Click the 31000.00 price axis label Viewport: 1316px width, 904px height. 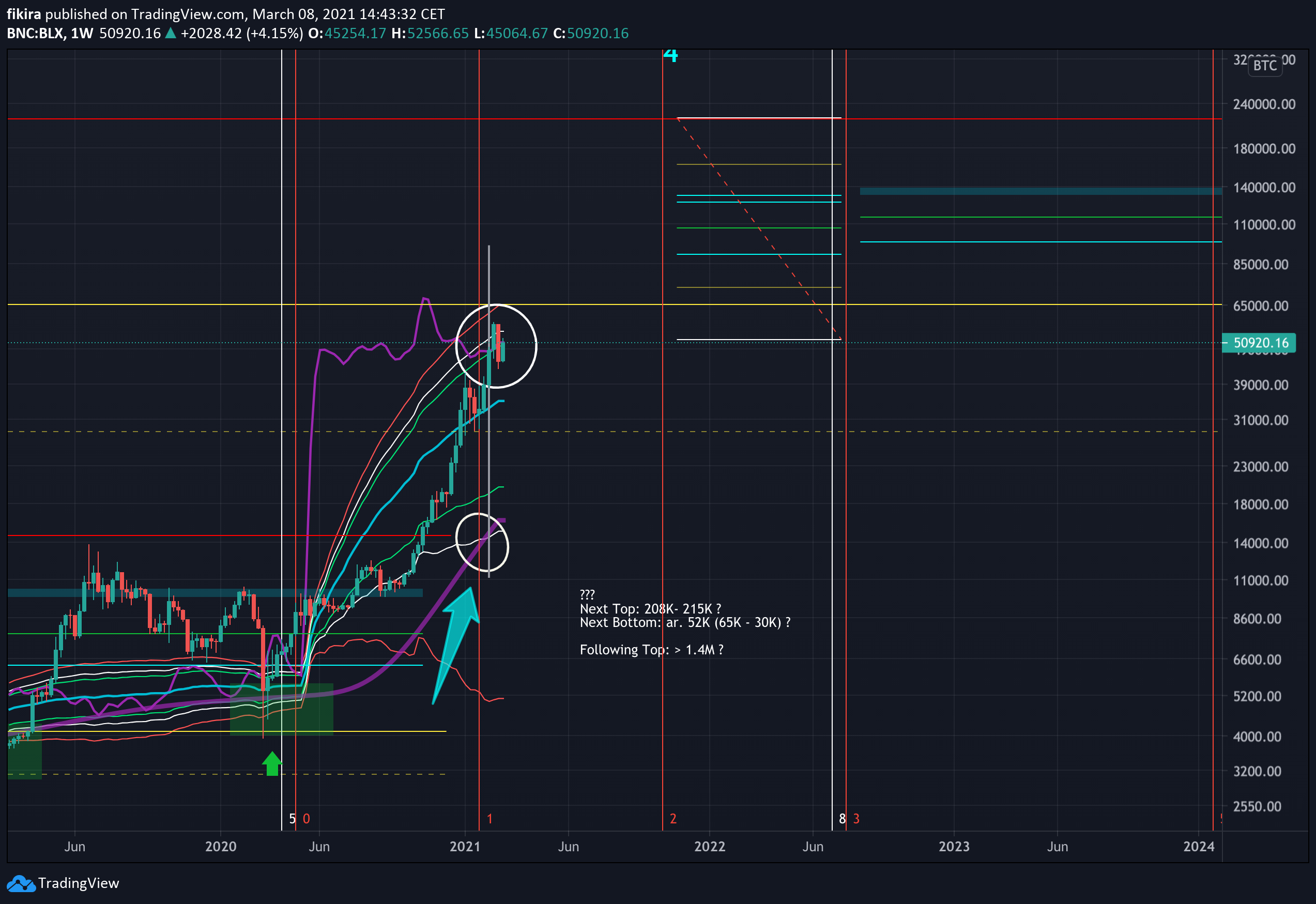pyautogui.click(x=1261, y=420)
